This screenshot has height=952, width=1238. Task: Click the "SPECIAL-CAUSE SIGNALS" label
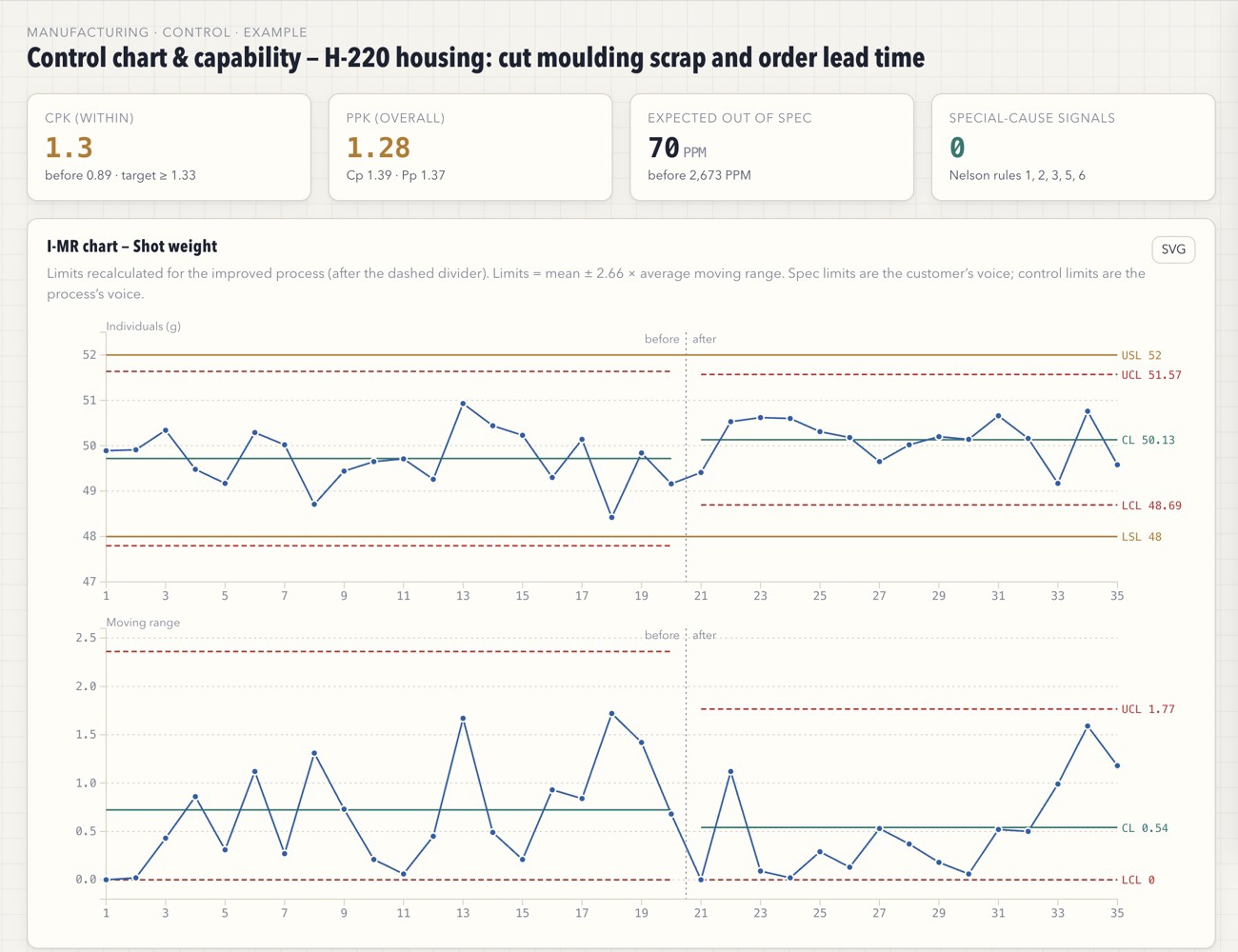pos(1031,118)
